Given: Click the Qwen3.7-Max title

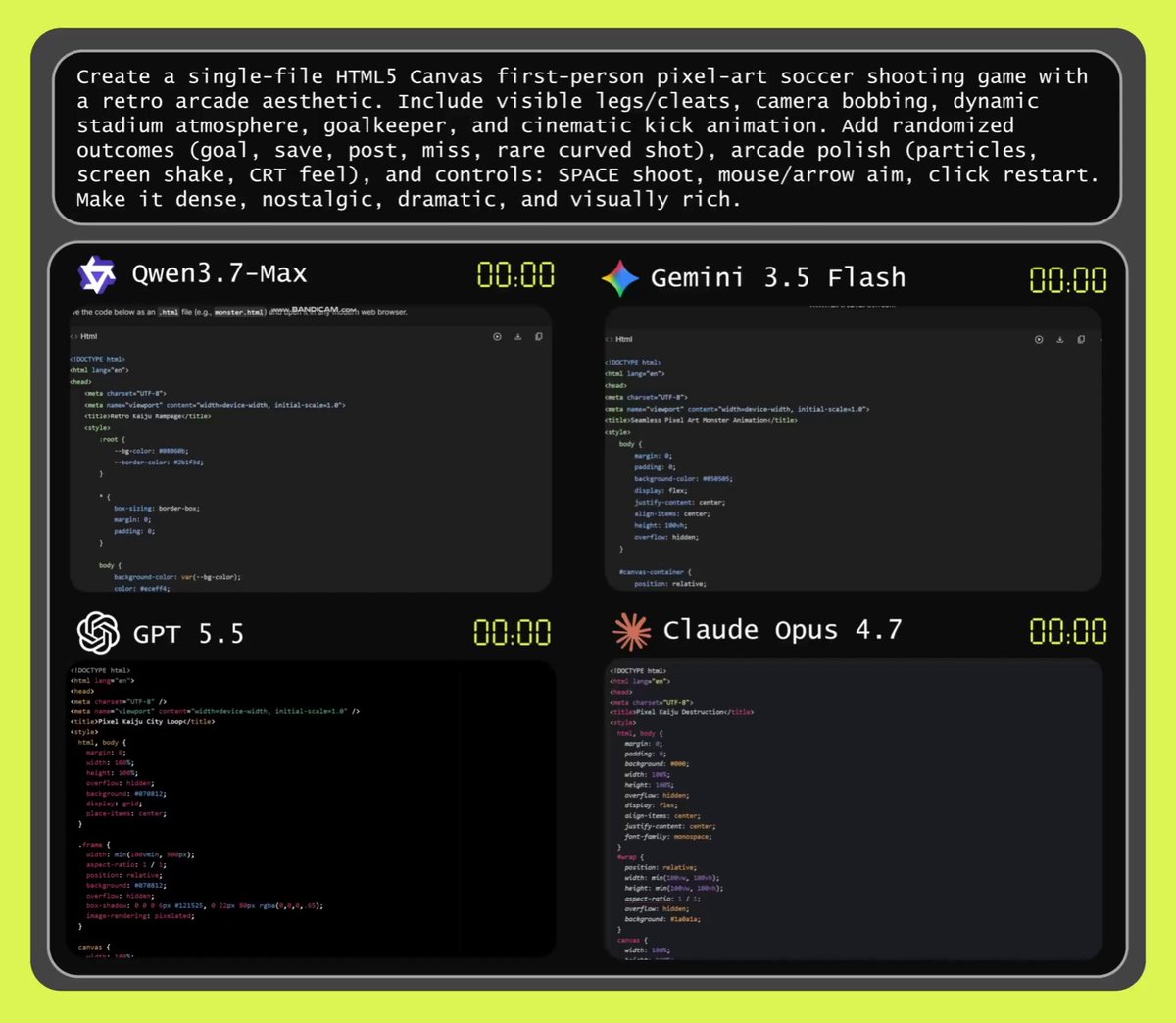Looking at the screenshot, I should point(220,273).
